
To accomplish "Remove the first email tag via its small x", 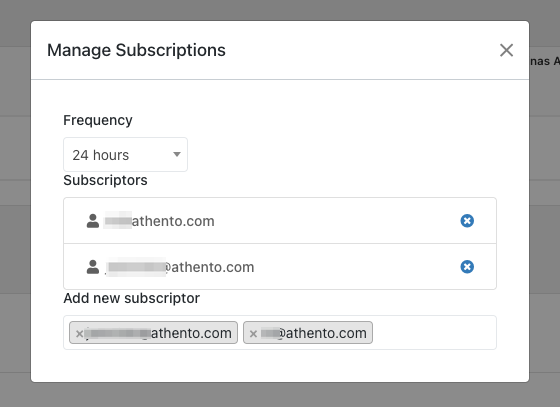I will (79, 333).
